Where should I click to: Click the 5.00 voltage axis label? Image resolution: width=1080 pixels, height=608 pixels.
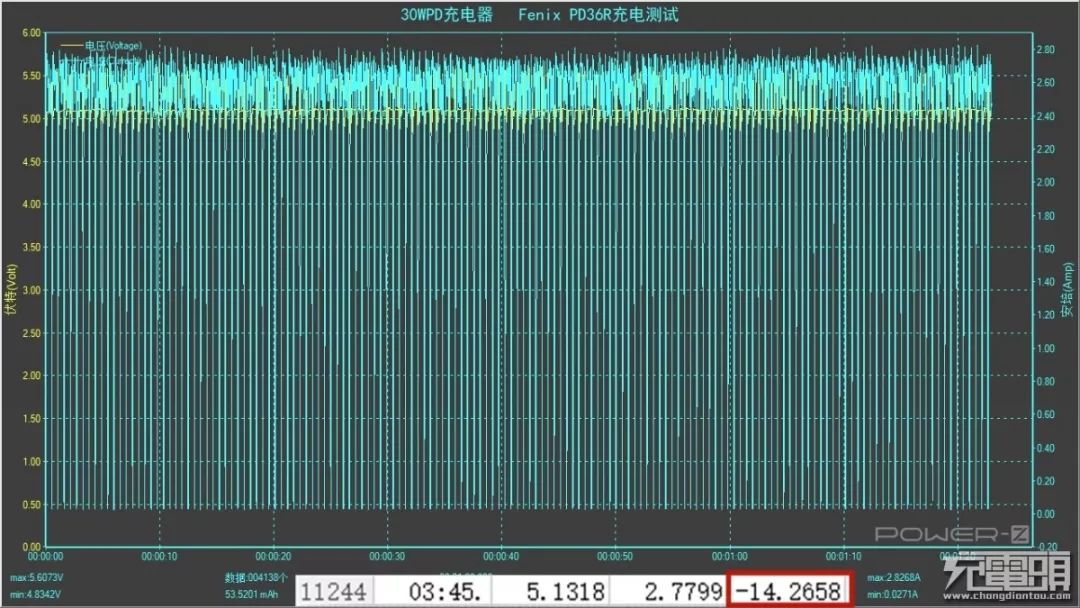point(32,118)
